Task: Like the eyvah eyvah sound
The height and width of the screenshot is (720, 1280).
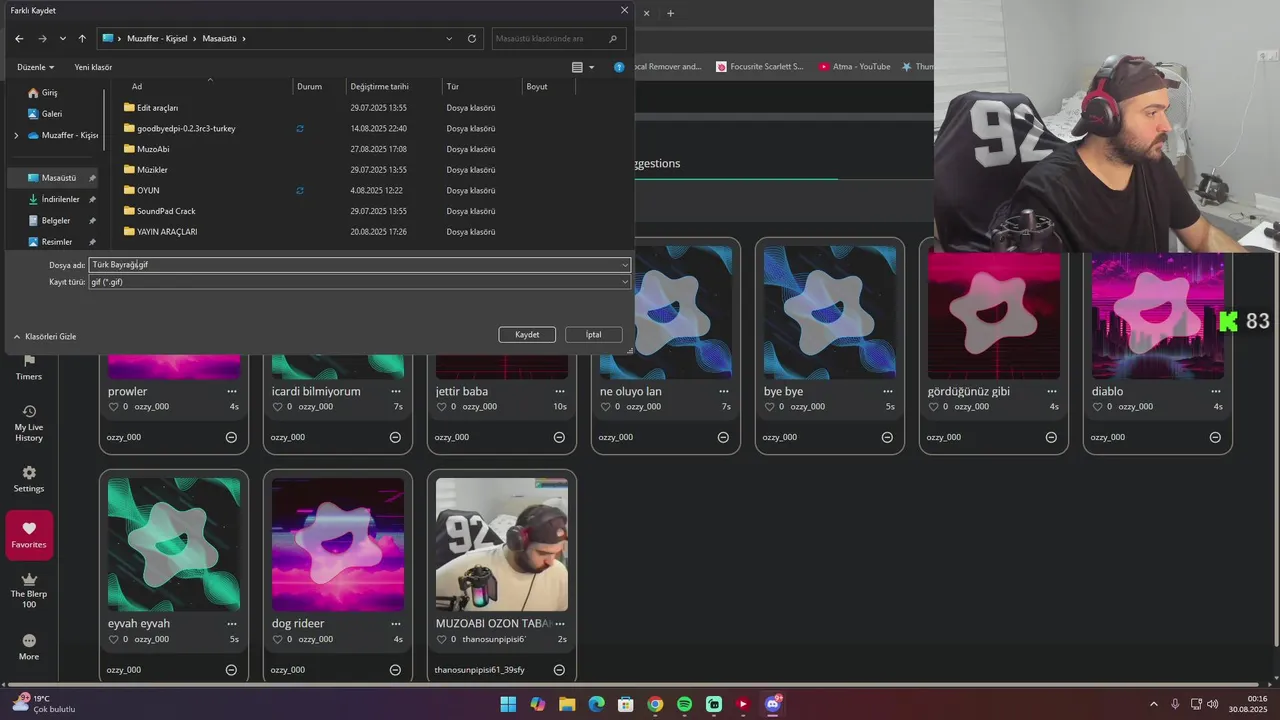Action: point(113,639)
